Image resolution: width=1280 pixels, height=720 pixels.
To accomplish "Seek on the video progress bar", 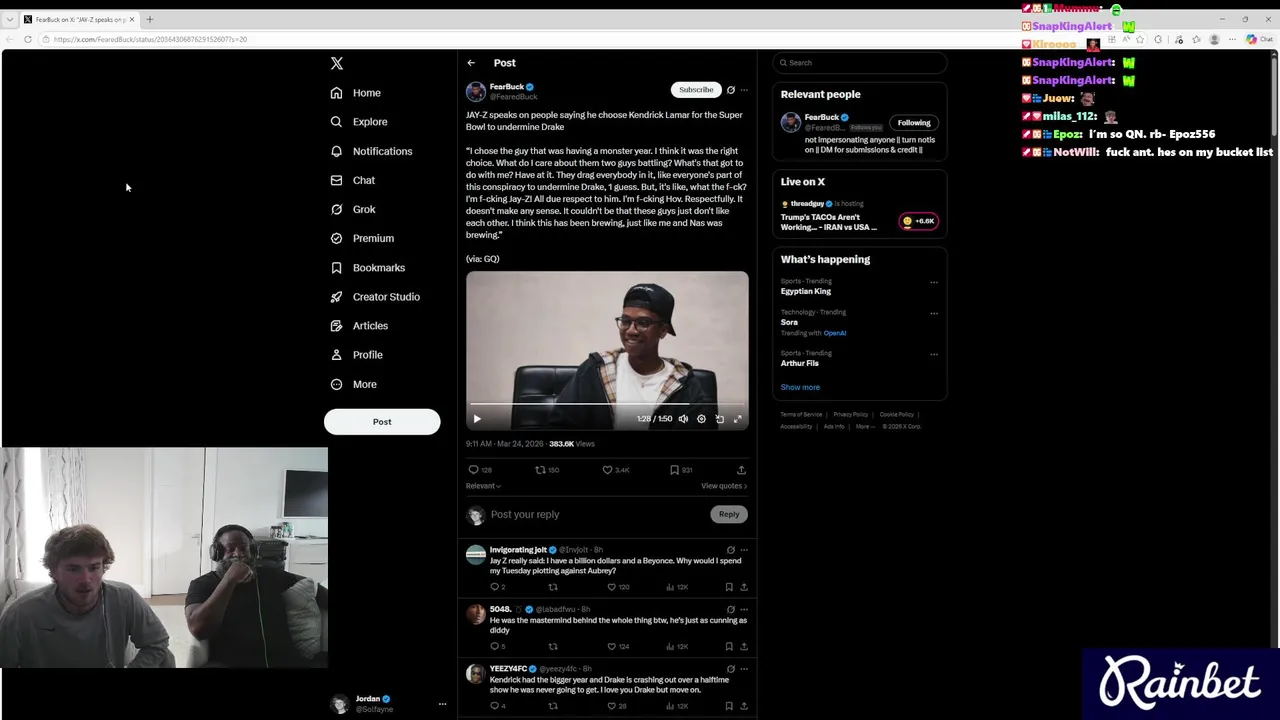I will tap(607, 404).
